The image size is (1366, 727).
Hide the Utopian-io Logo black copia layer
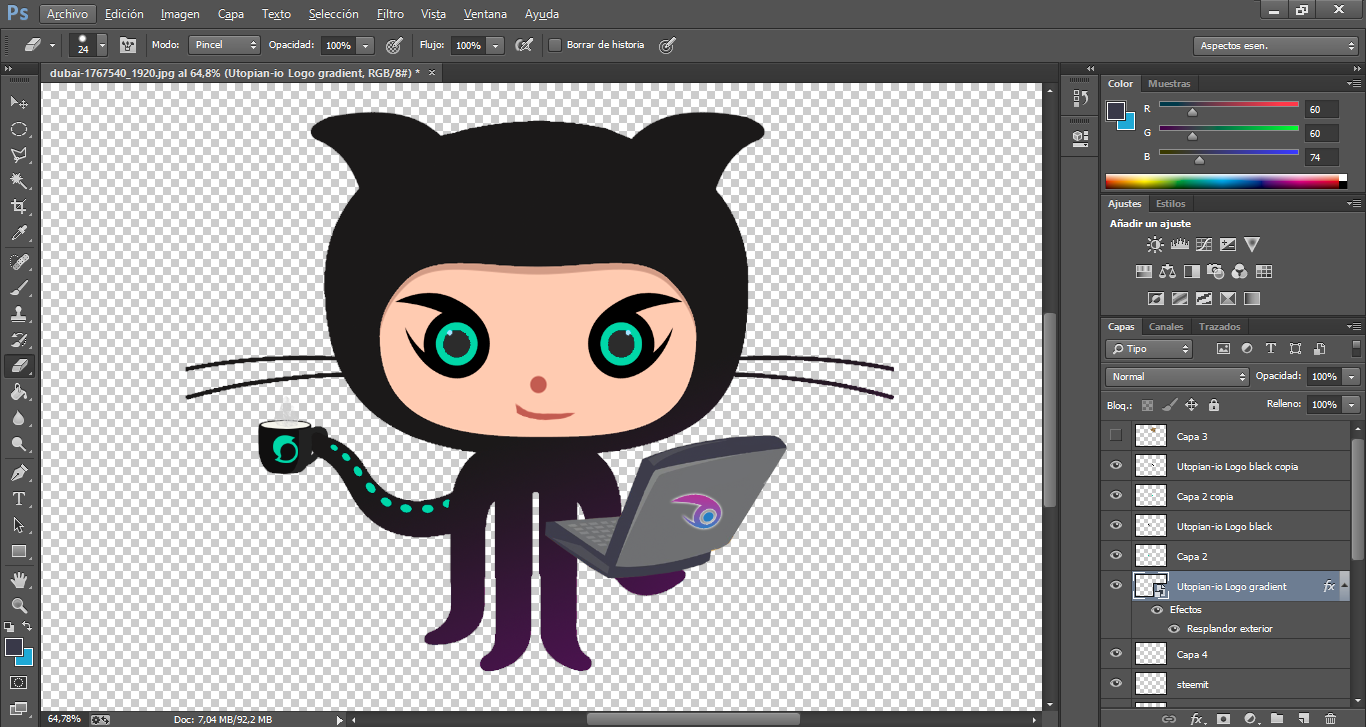point(1116,466)
